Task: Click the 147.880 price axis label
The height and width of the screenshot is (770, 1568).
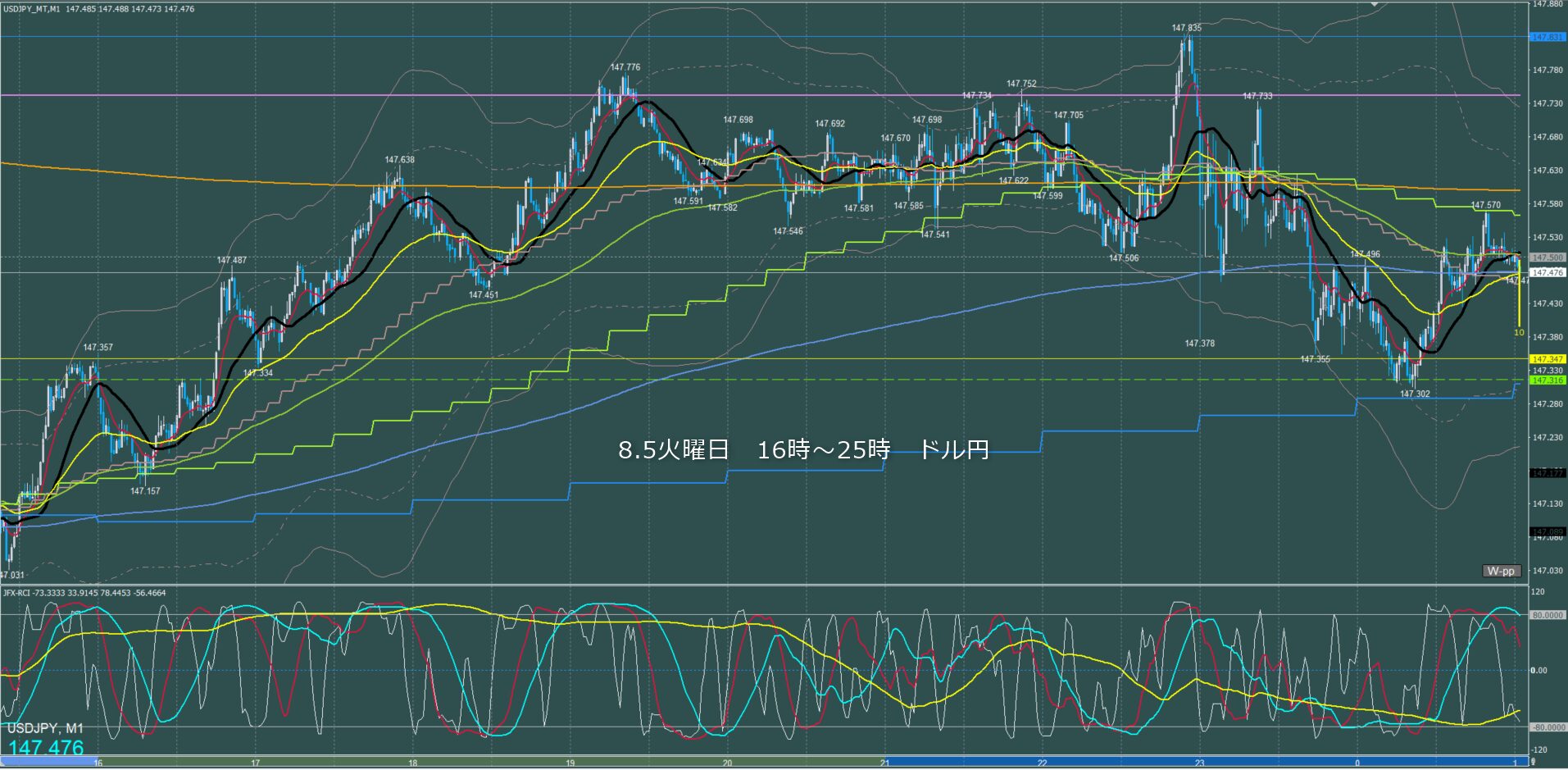Action: tap(1548, 4)
